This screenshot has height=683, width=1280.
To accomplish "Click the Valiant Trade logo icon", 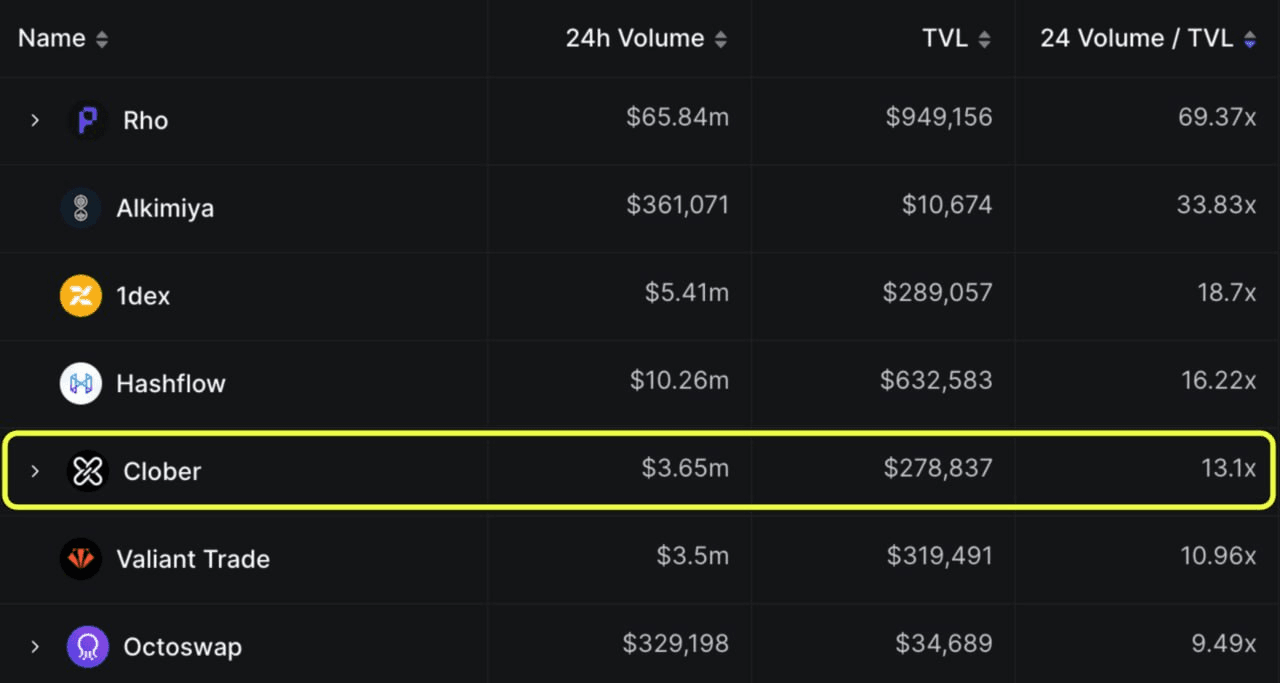I will click(x=81, y=559).
